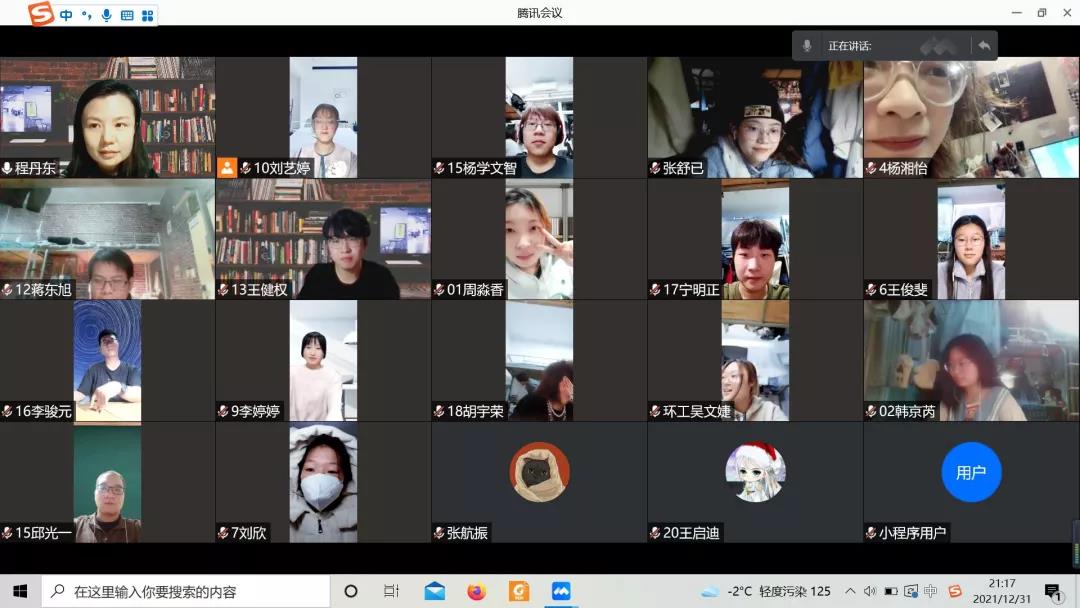1080x608 pixels.
Task: Open the Windows notification center
Action: [x=1052, y=591]
